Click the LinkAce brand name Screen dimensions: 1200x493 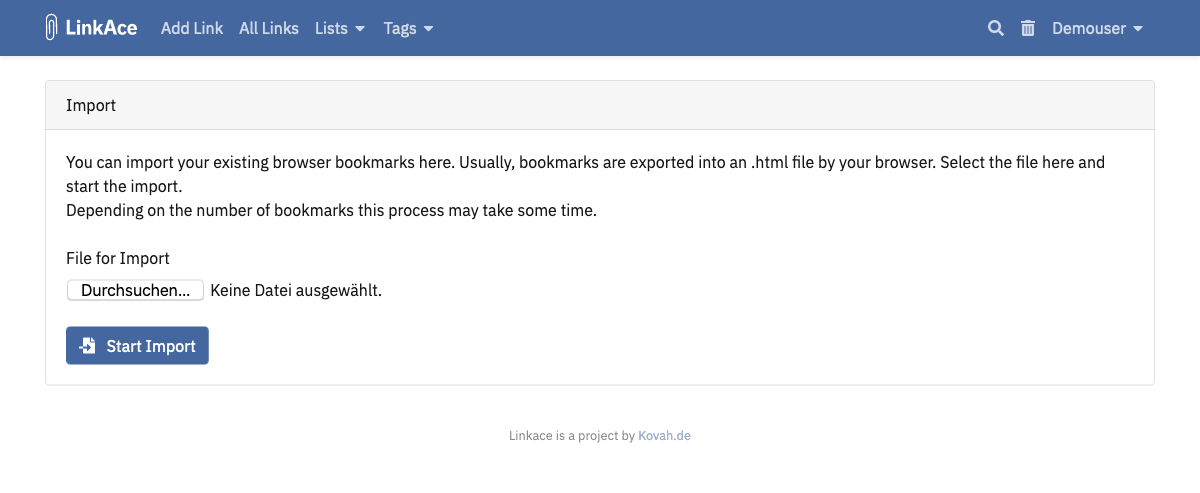click(101, 28)
